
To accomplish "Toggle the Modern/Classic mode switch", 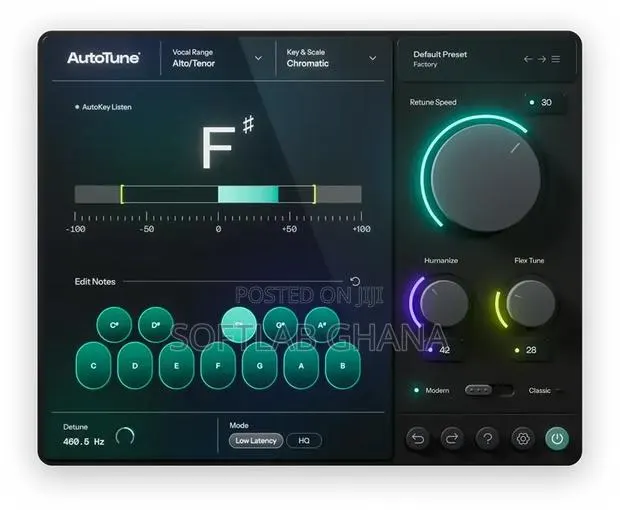I will [489, 391].
